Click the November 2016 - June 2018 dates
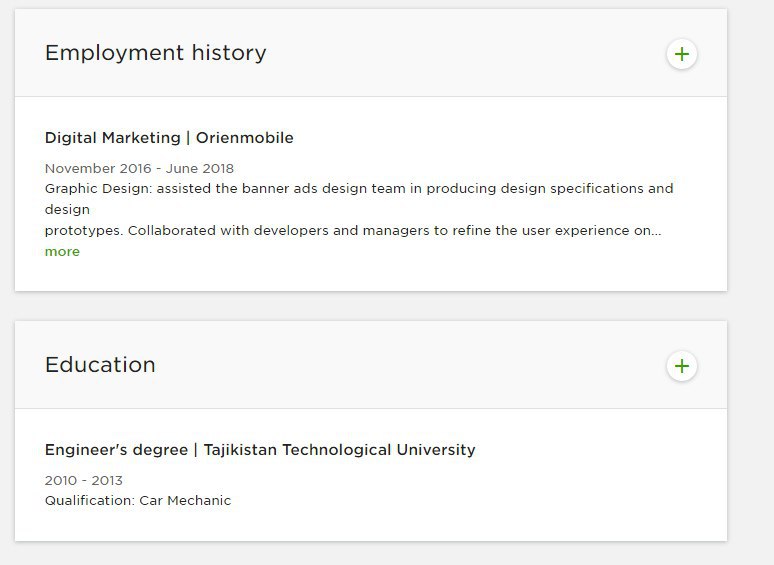The height and width of the screenshot is (565, 774). (x=139, y=168)
